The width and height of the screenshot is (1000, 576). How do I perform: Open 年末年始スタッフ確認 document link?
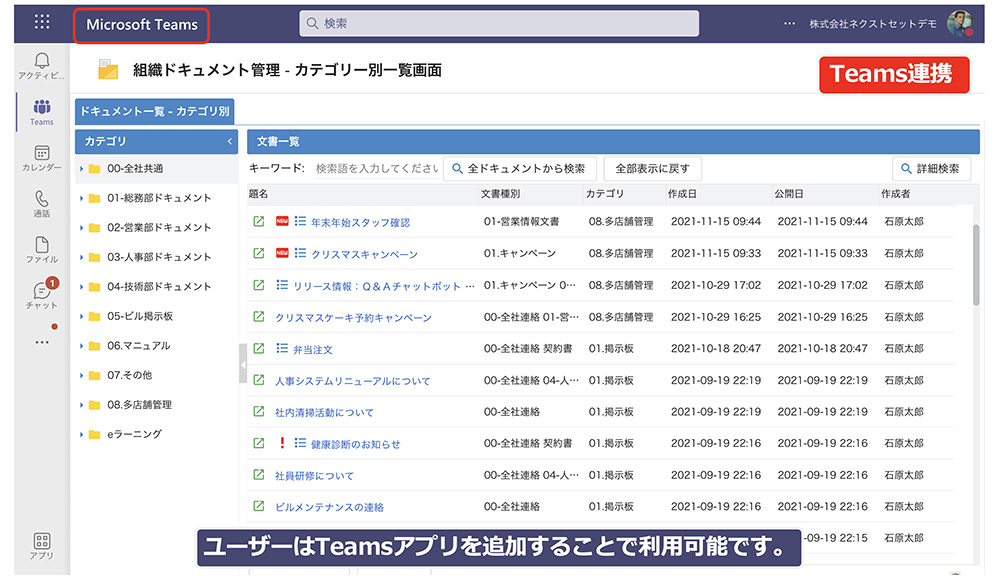pyautogui.click(x=360, y=223)
